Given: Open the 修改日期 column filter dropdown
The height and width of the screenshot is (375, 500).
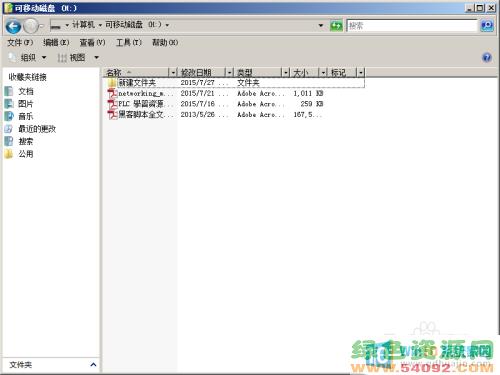Looking at the screenshot, I should tap(229, 72).
